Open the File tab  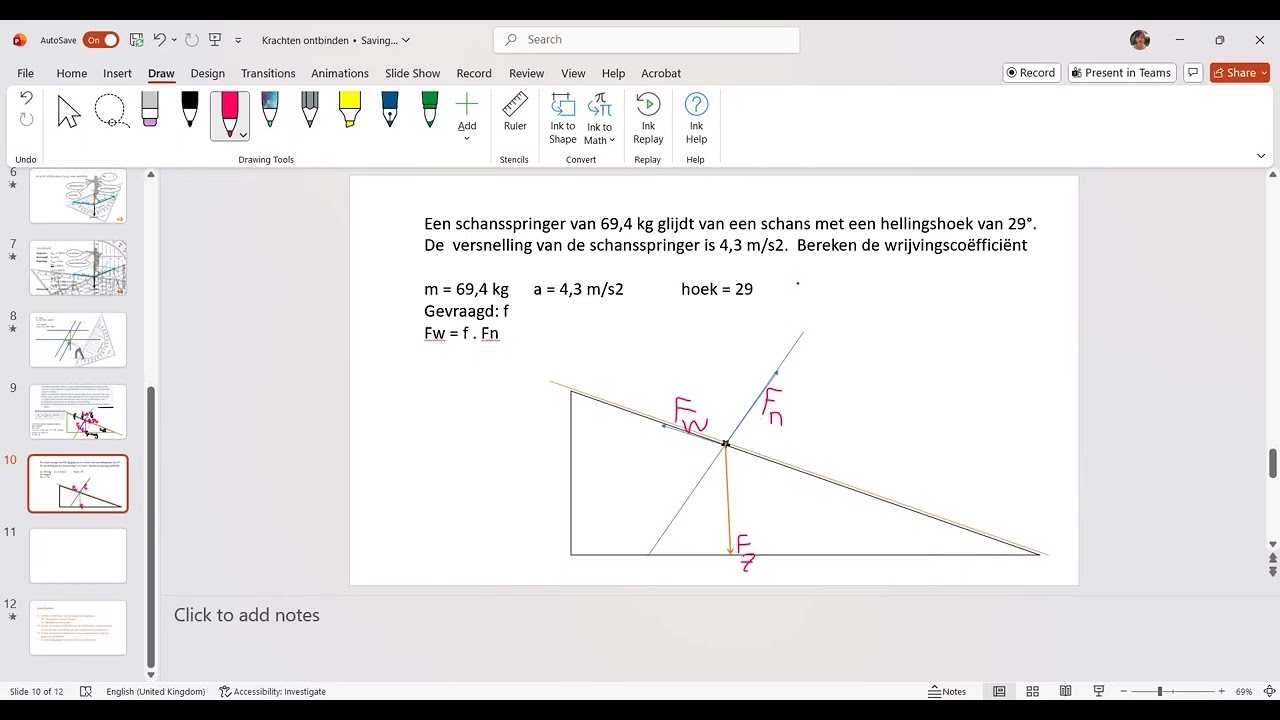[25, 73]
